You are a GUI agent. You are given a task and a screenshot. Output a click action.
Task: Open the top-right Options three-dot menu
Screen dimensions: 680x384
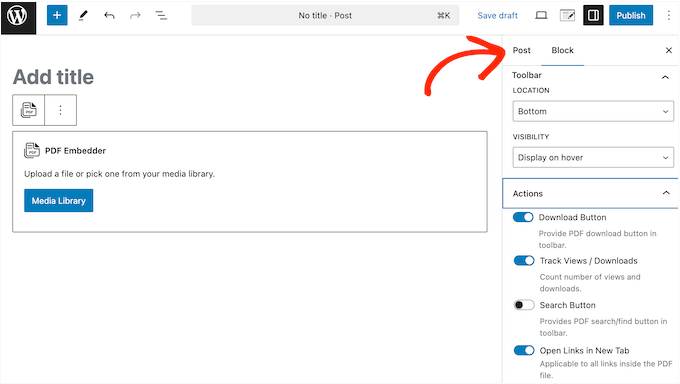pos(668,16)
